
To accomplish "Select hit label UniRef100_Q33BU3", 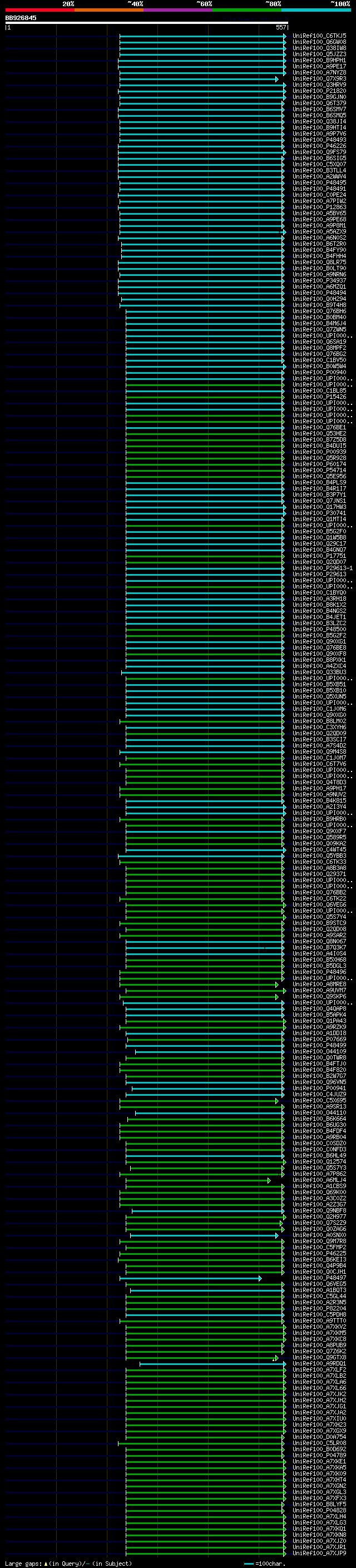I will 319,672.
